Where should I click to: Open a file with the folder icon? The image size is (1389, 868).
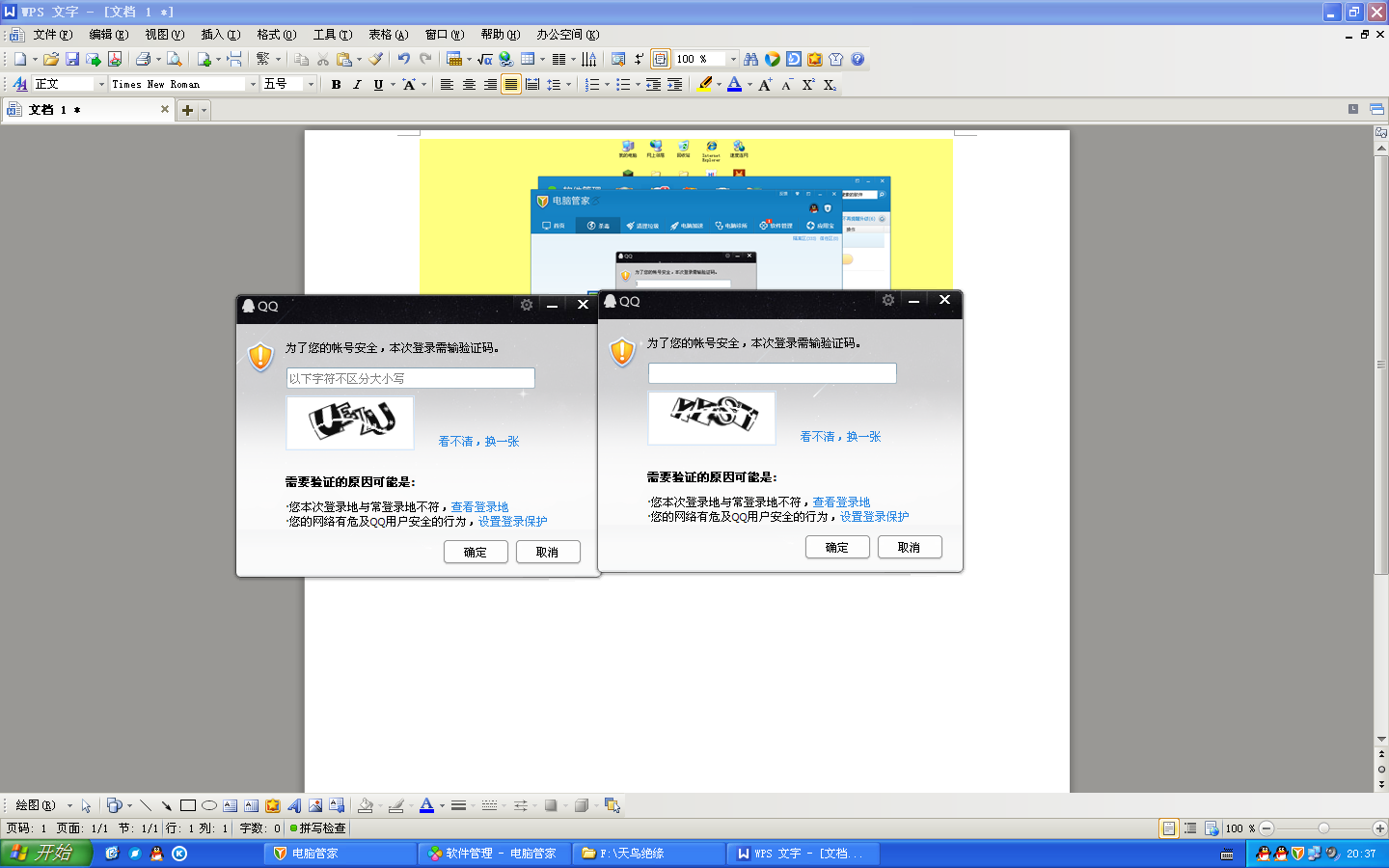click(51, 59)
